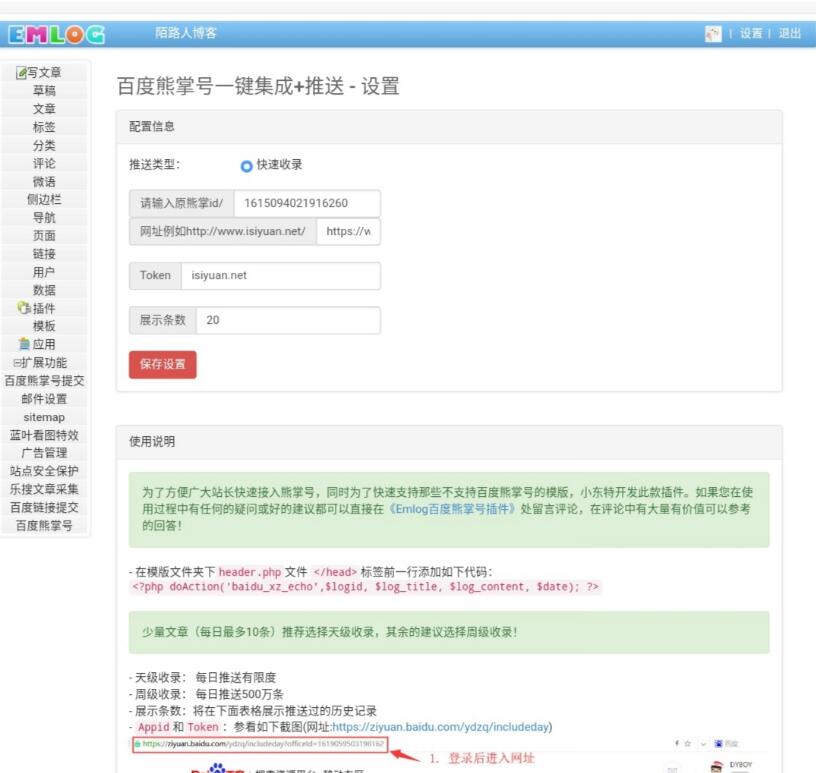Open 蓝叶看图特效 in sidebar

(x=44, y=435)
